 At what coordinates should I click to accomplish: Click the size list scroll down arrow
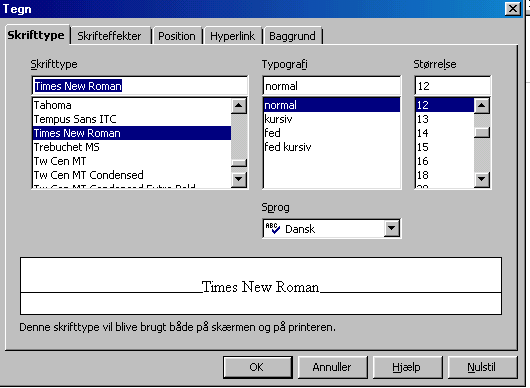482,179
